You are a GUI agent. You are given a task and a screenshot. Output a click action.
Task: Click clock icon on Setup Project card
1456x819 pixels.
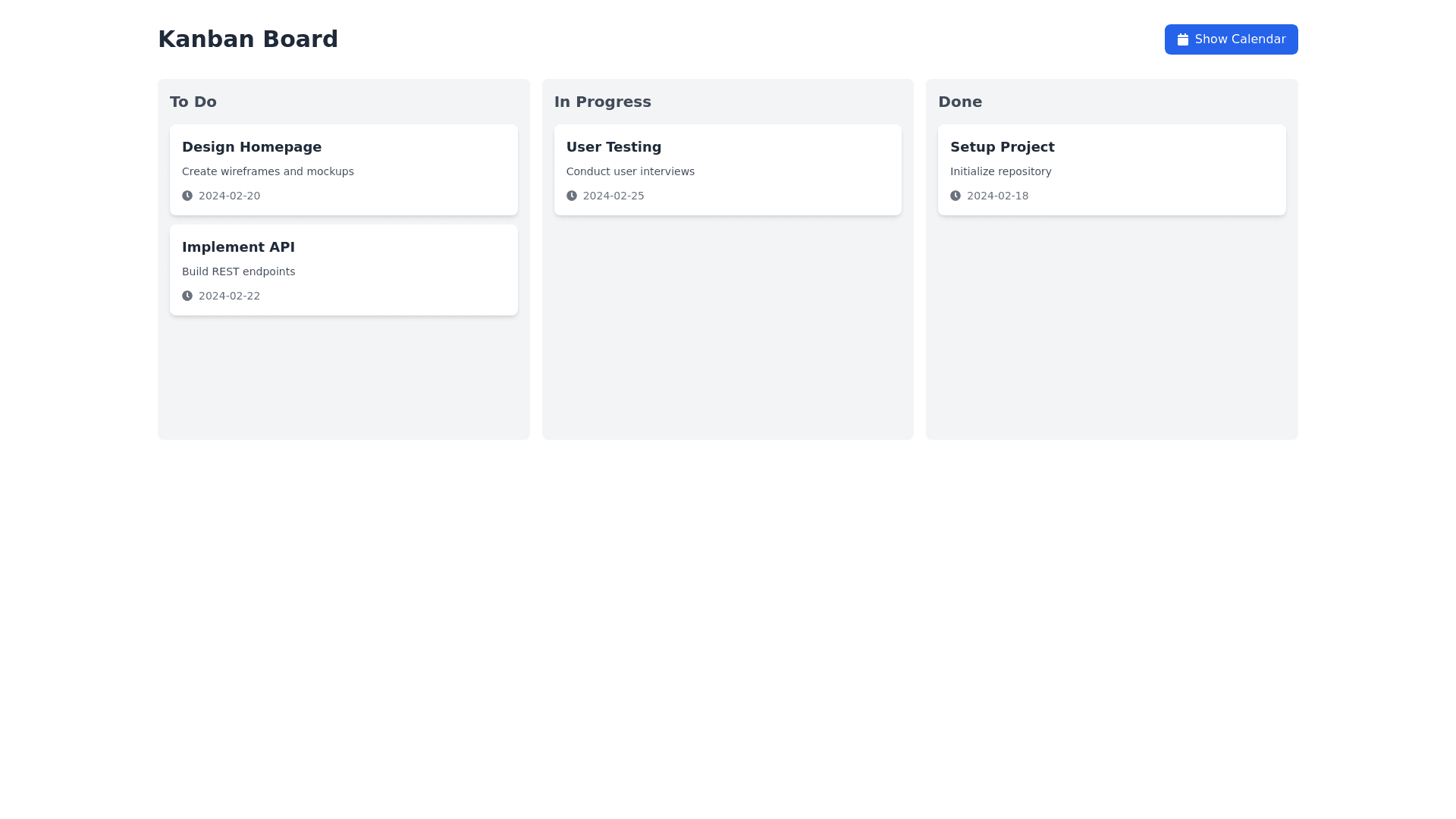(955, 196)
